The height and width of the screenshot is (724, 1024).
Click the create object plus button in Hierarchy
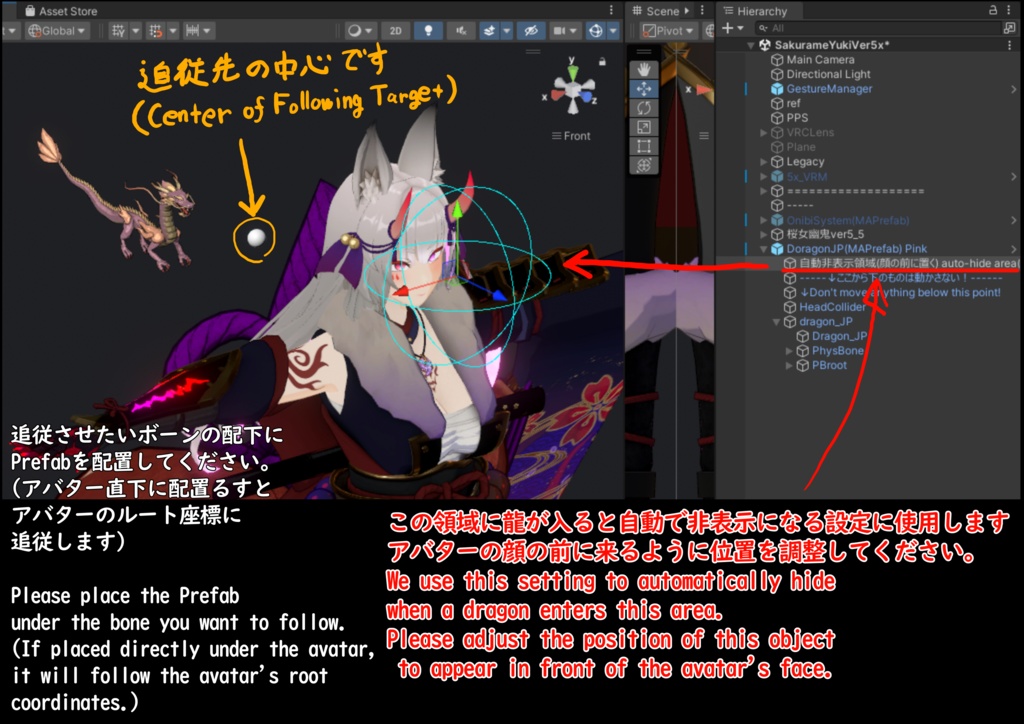click(x=726, y=28)
